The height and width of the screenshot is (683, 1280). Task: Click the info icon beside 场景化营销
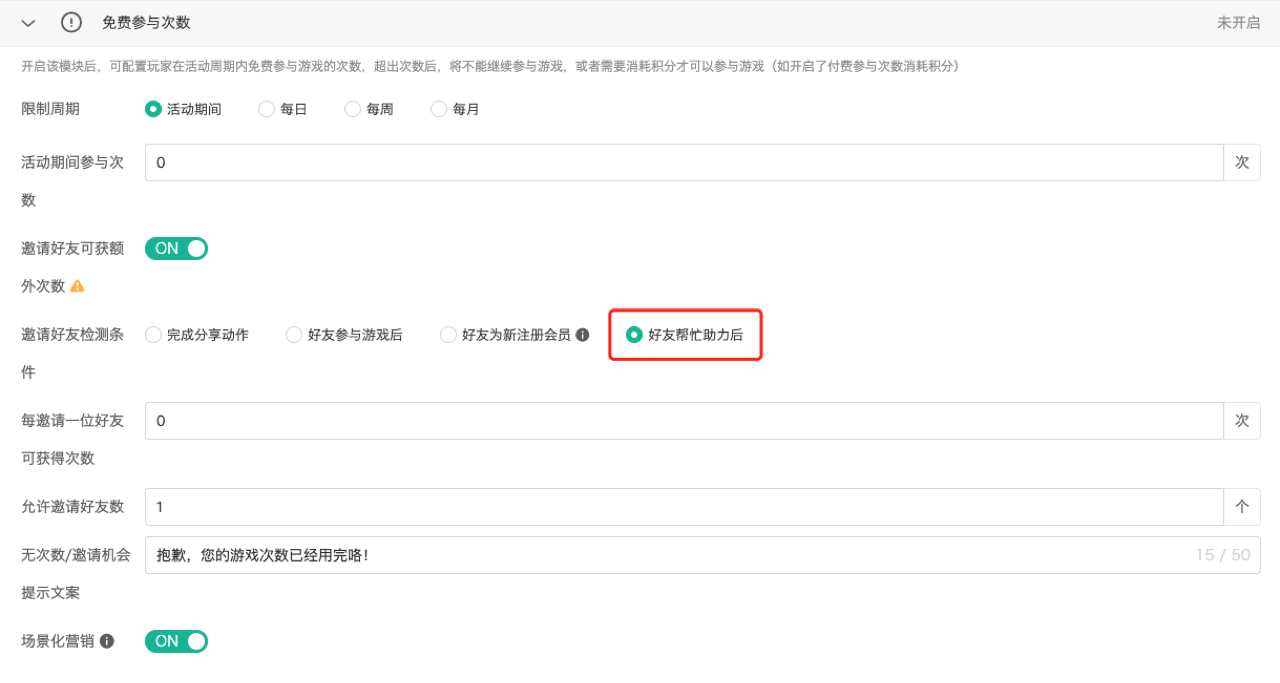point(107,641)
